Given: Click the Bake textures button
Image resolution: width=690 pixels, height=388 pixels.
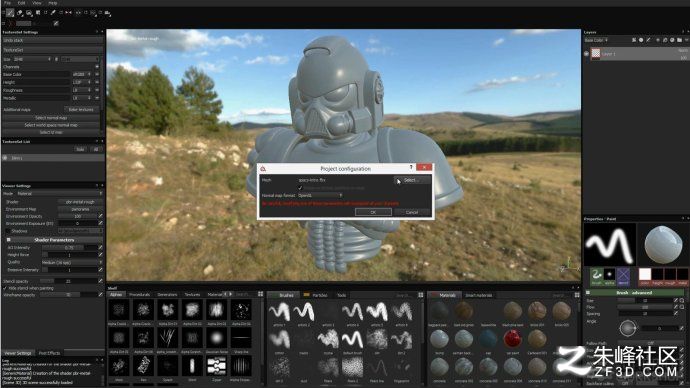Looking at the screenshot, I should (x=81, y=110).
